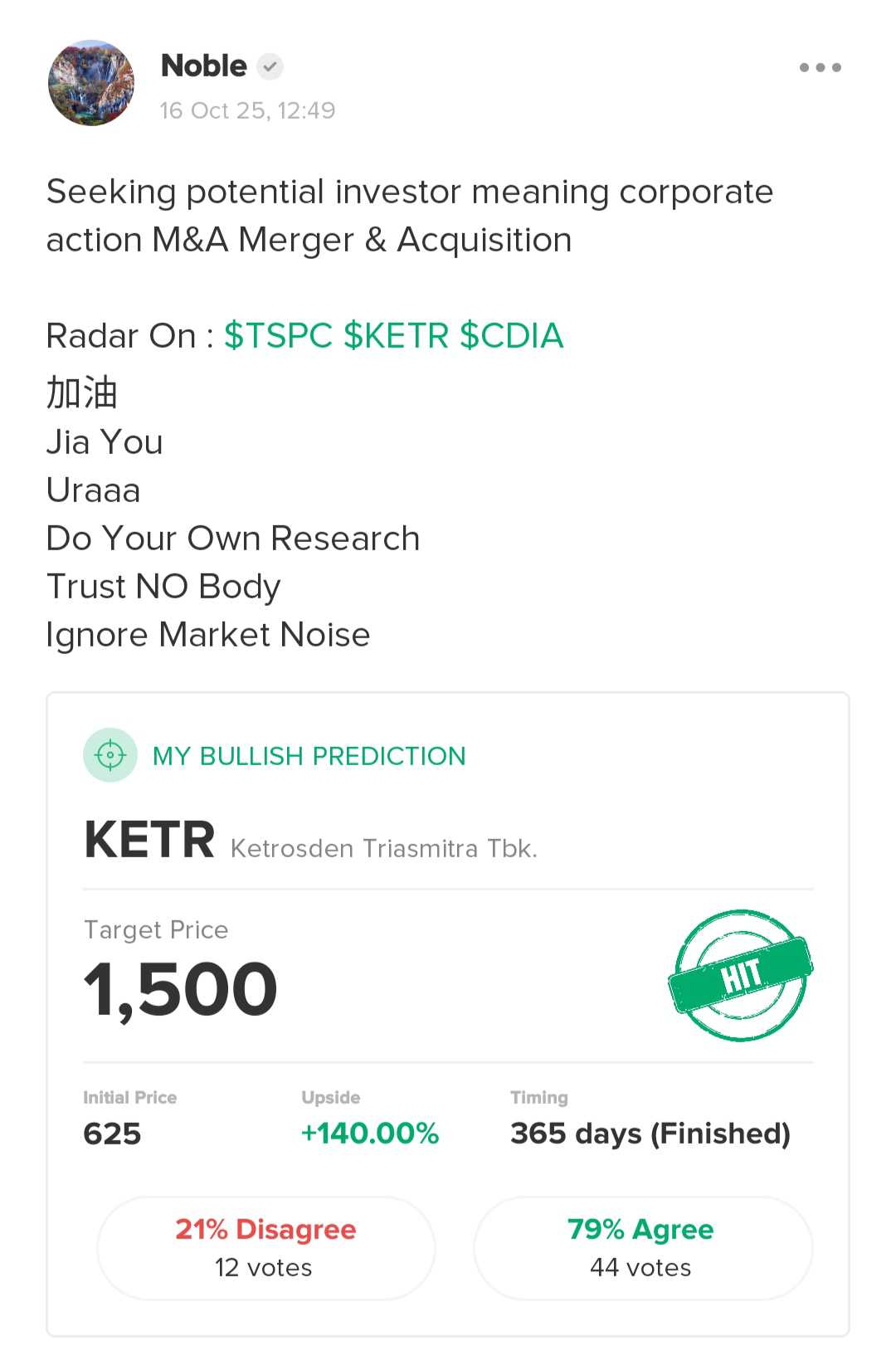Tap the 1,500 target price value
The image size is (896, 1346).
point(181,989)
